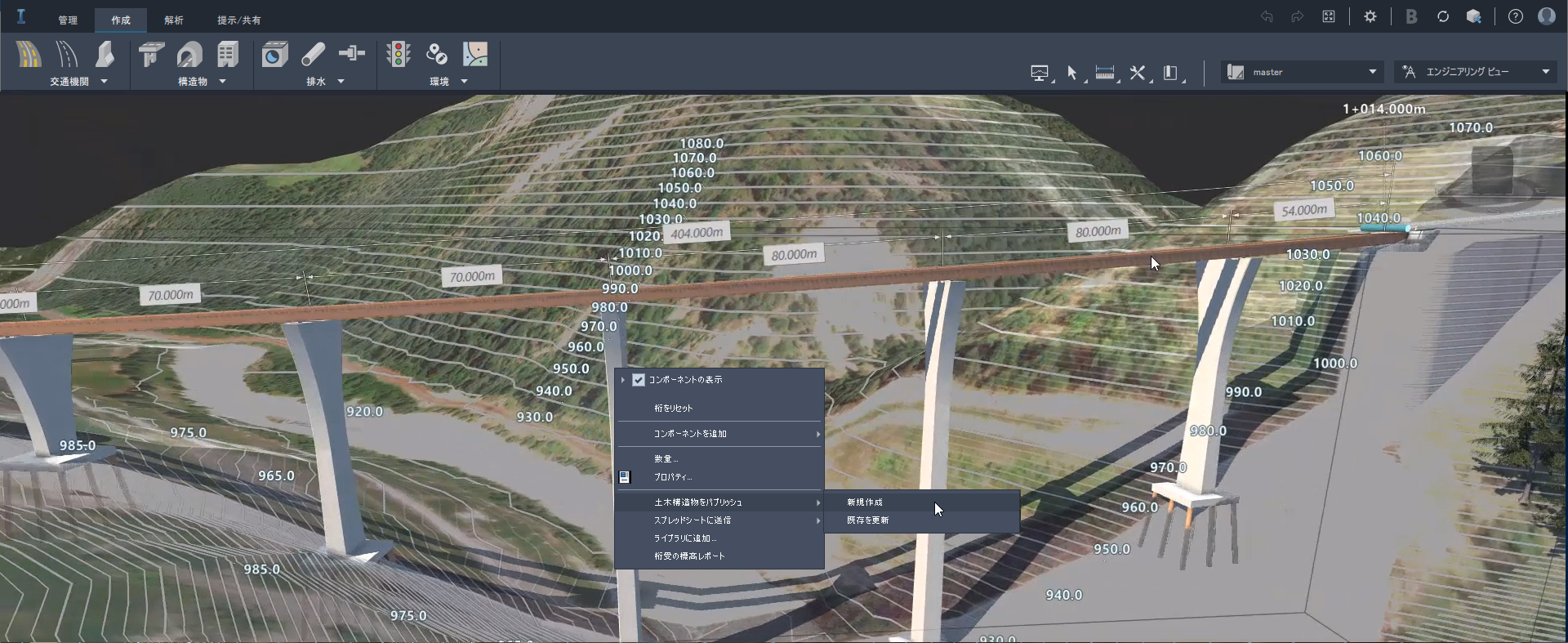Select the drainage culvert tool icon
Screen dimensions: 1568x643
[x=275, y=54]
